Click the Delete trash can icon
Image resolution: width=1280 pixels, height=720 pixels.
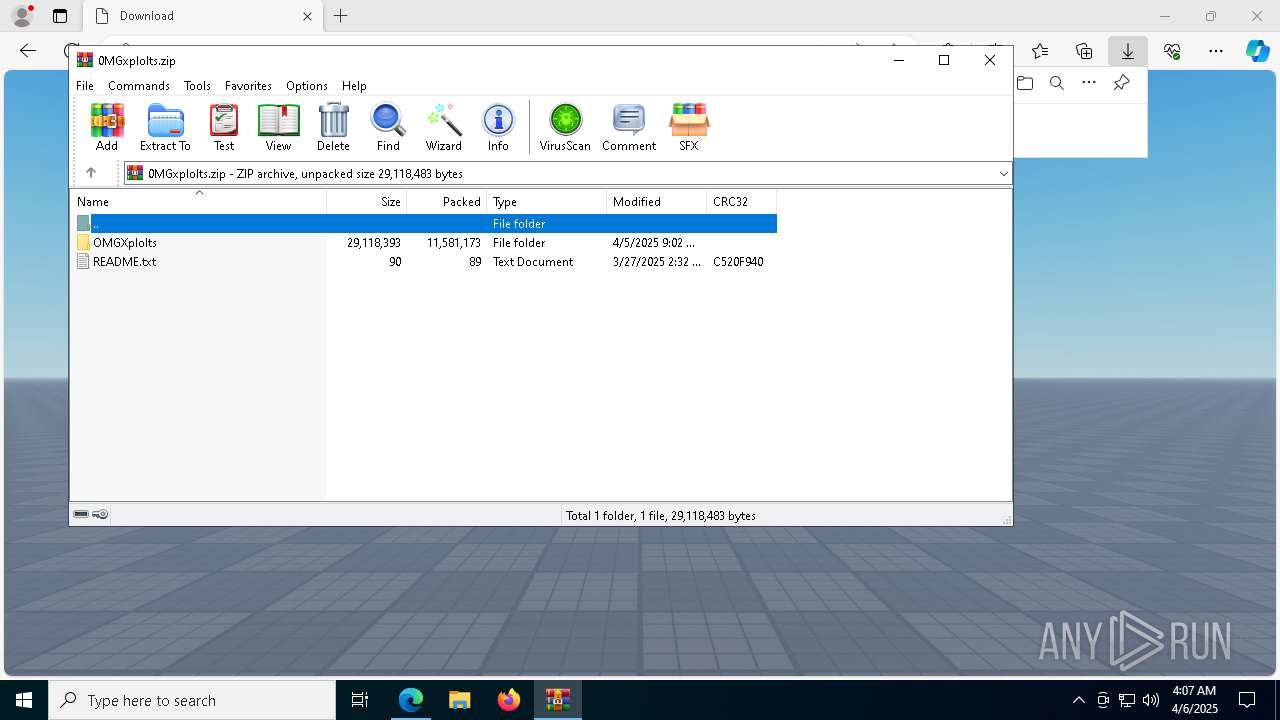point(333,127)
